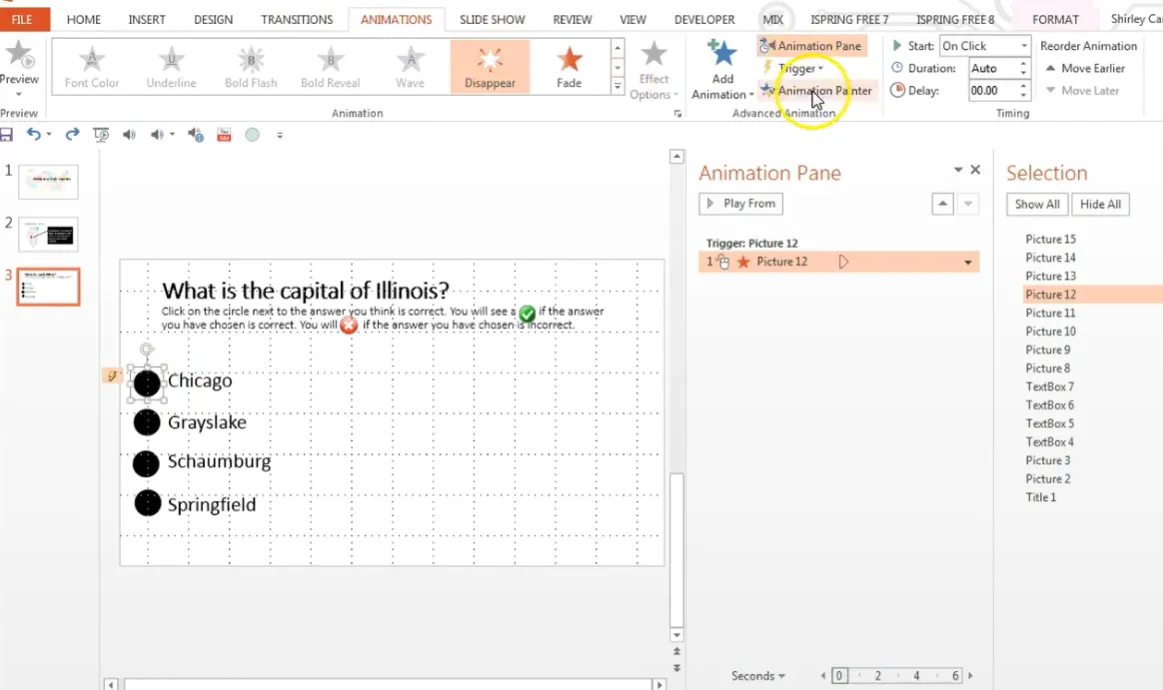Open the Slide Show tab
Image resolution: width=1163 pixels, height=690 pixels.
[x=492, y=19]
